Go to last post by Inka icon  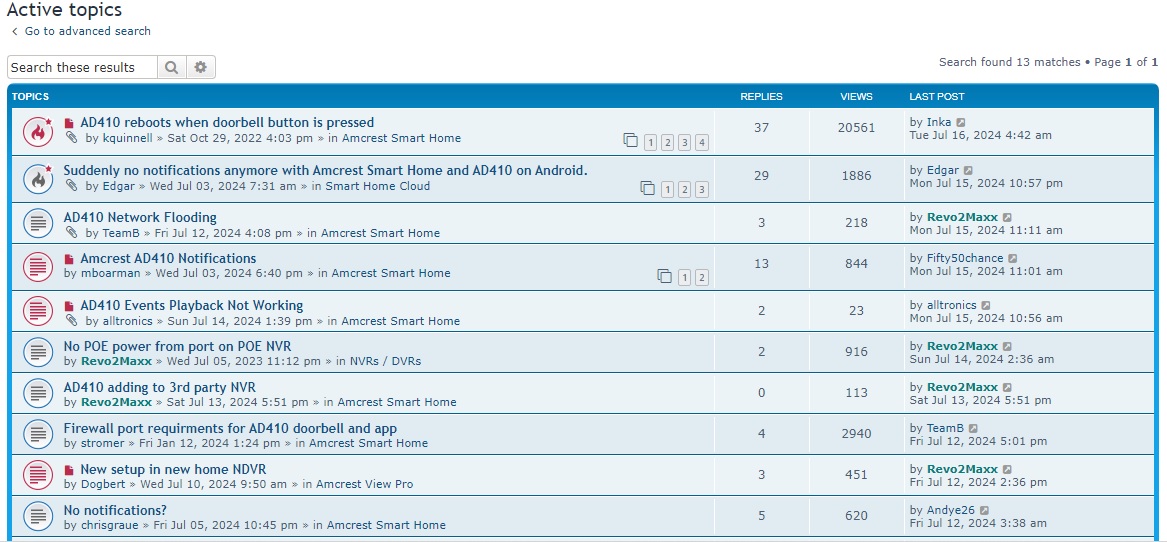point(961,122)
